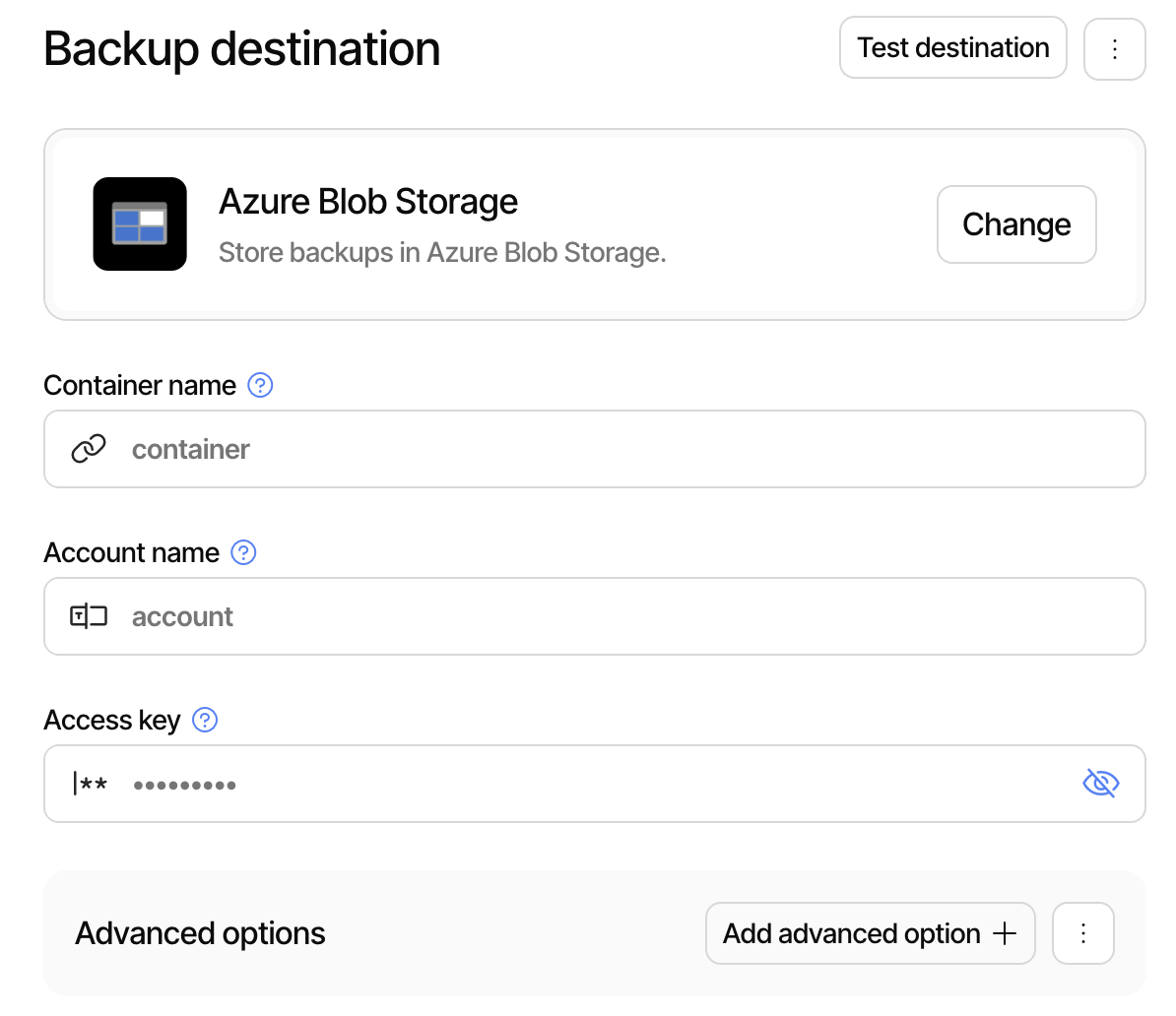Open the Backup destination overflow menu
Viewport: 1176px width, 1016px height.
[x=1114, y=47]
